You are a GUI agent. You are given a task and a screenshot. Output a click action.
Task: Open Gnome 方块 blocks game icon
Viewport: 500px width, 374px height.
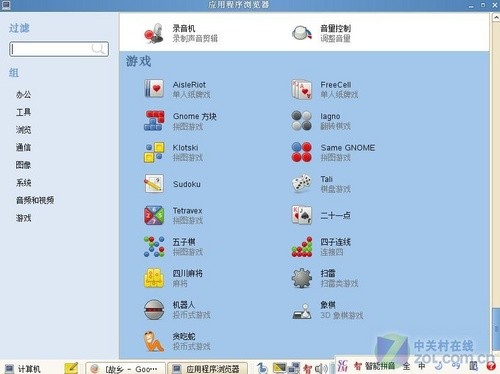[154, 120]
